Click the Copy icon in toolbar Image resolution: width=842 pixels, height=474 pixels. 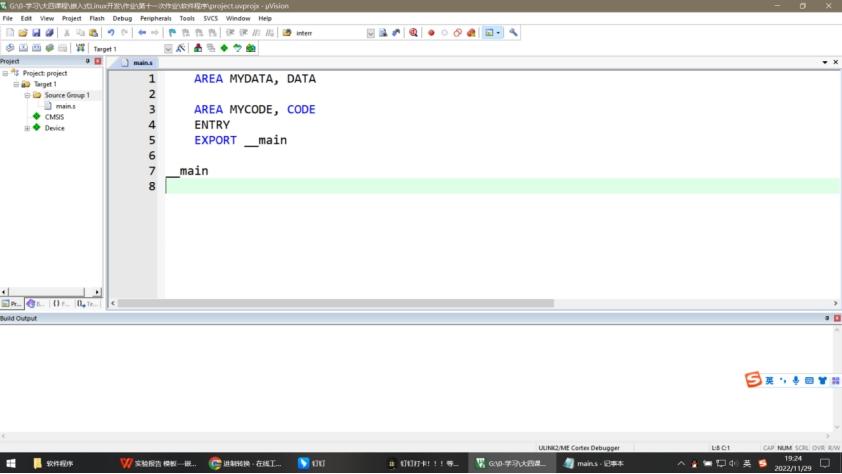[80, 33]
